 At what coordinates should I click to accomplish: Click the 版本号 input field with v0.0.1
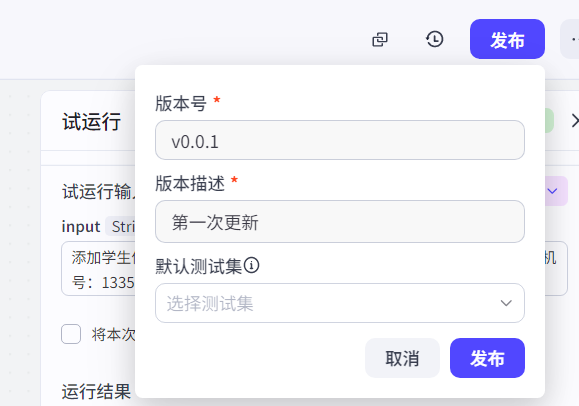click(340, 140)
